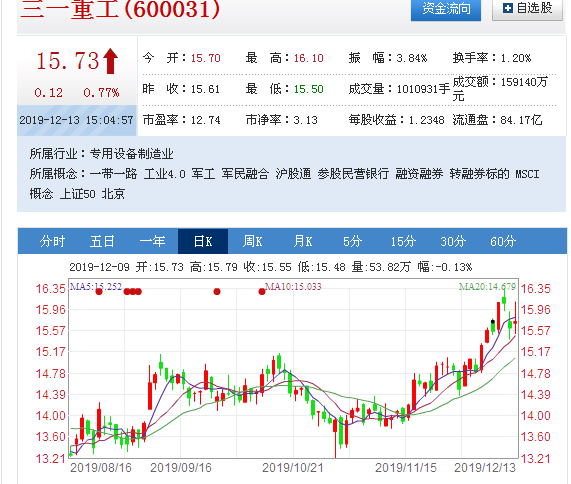Click the 三一重工(600031) stock title
The width and height of the screenshot is (571, 484).
tap(120, 9)
